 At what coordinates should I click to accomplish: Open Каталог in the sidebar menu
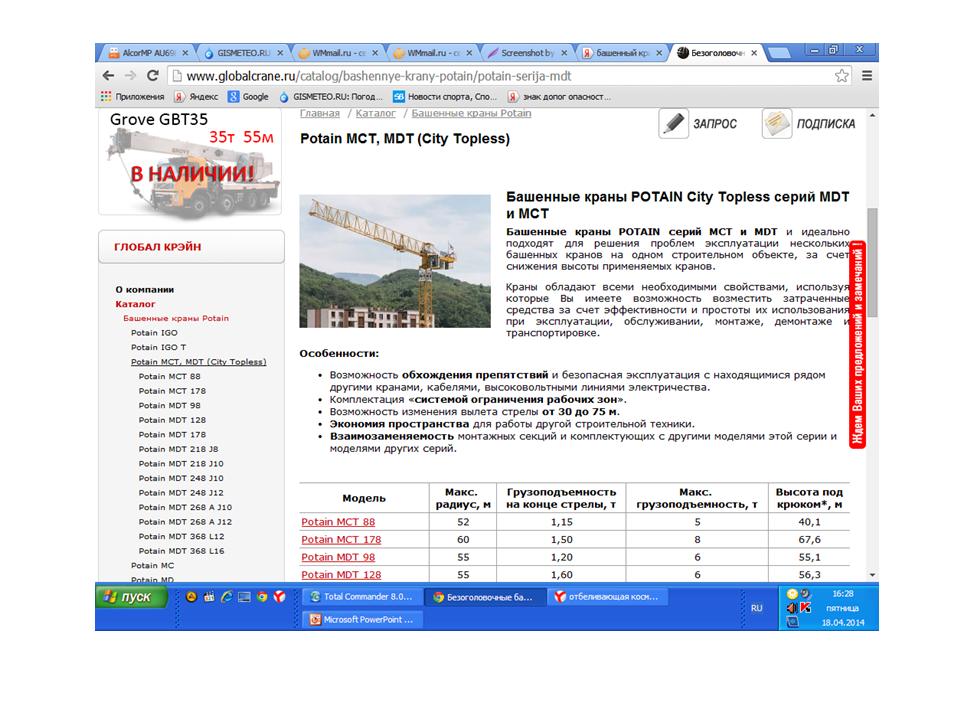[135, 304]
